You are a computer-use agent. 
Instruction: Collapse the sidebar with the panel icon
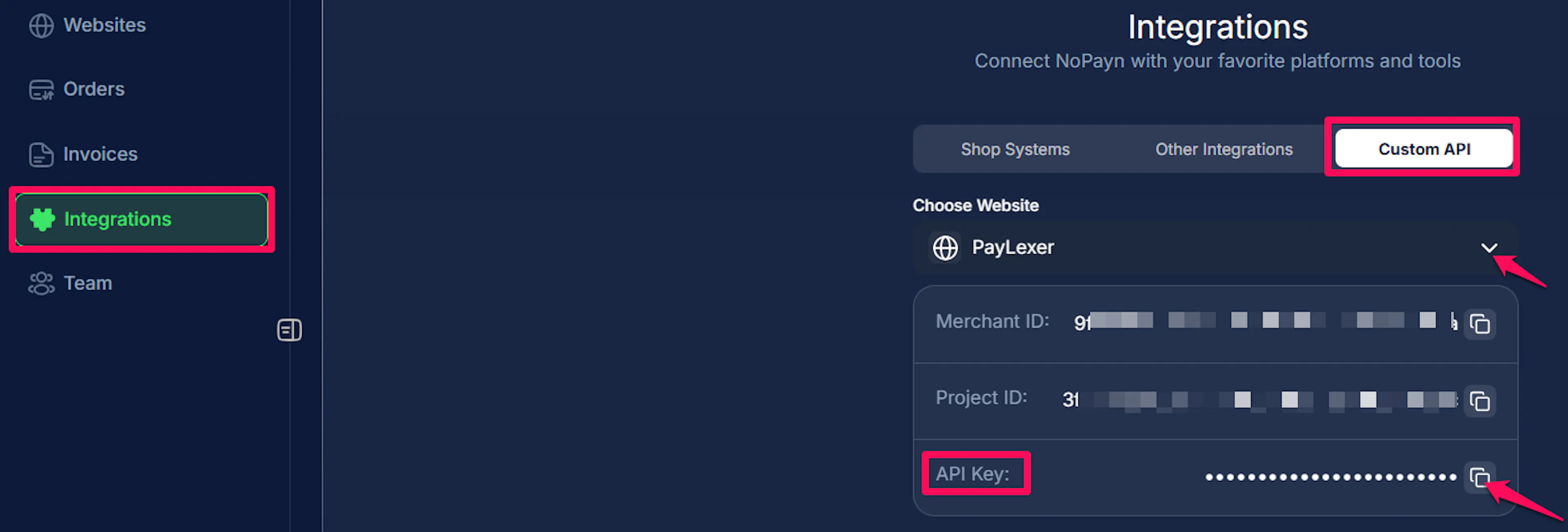coord(290,330)
